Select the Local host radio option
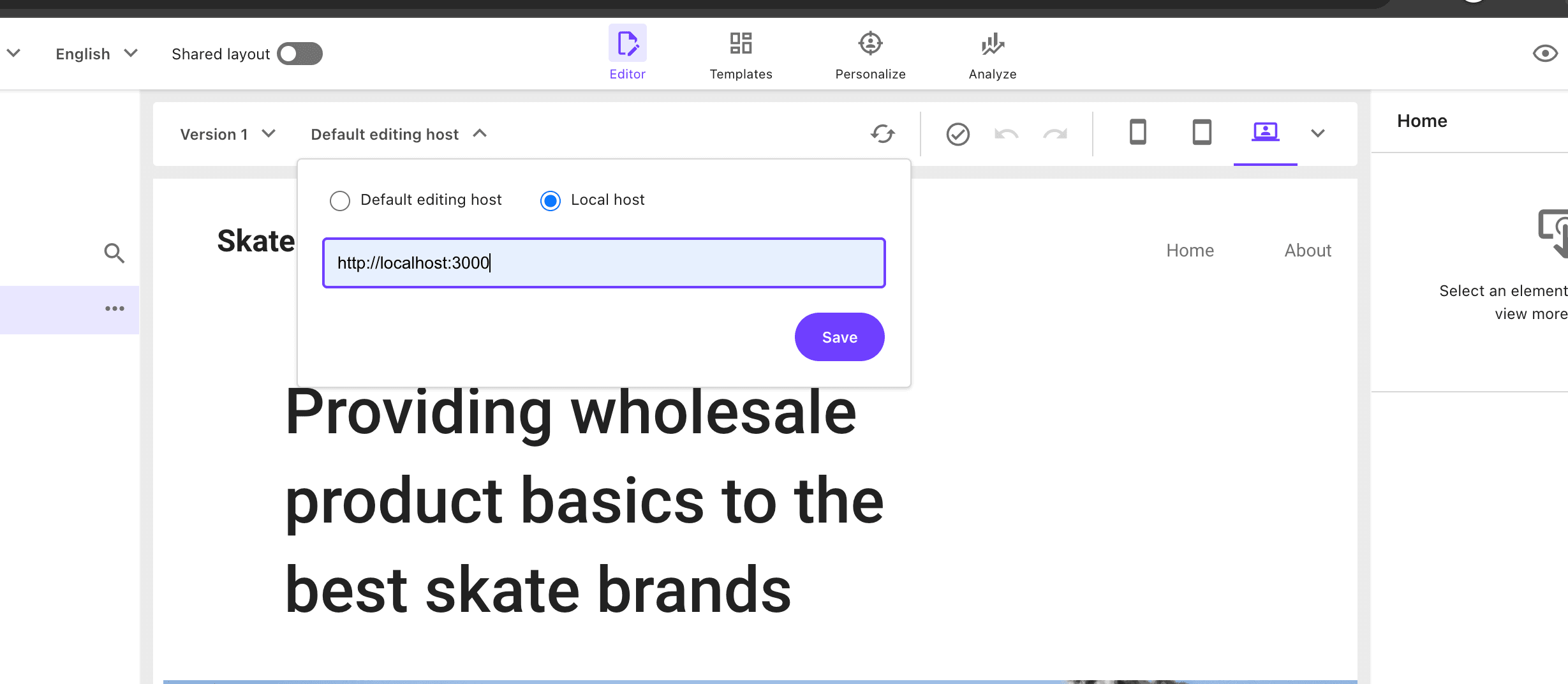This screenshot has width=1568, height=684. click(x=551, y=201)
